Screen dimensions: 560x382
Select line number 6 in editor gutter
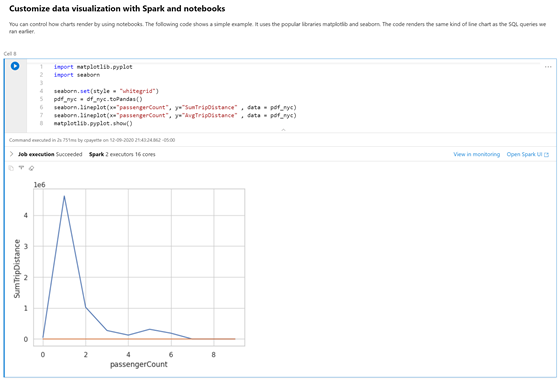(x=41, y=107)
